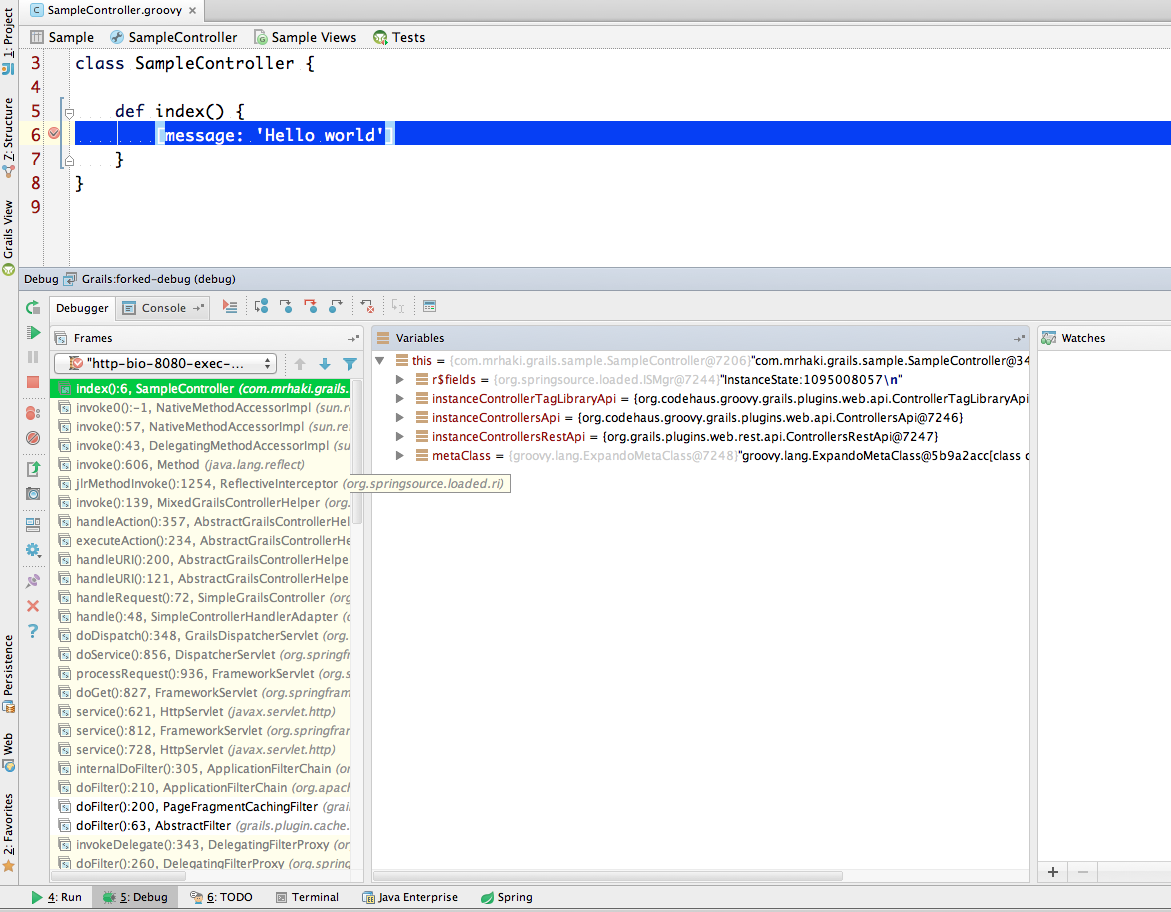1171x912 pixels.
Task: Toggle the breakpoint on line 6
Action: click(x=54, y=134)
